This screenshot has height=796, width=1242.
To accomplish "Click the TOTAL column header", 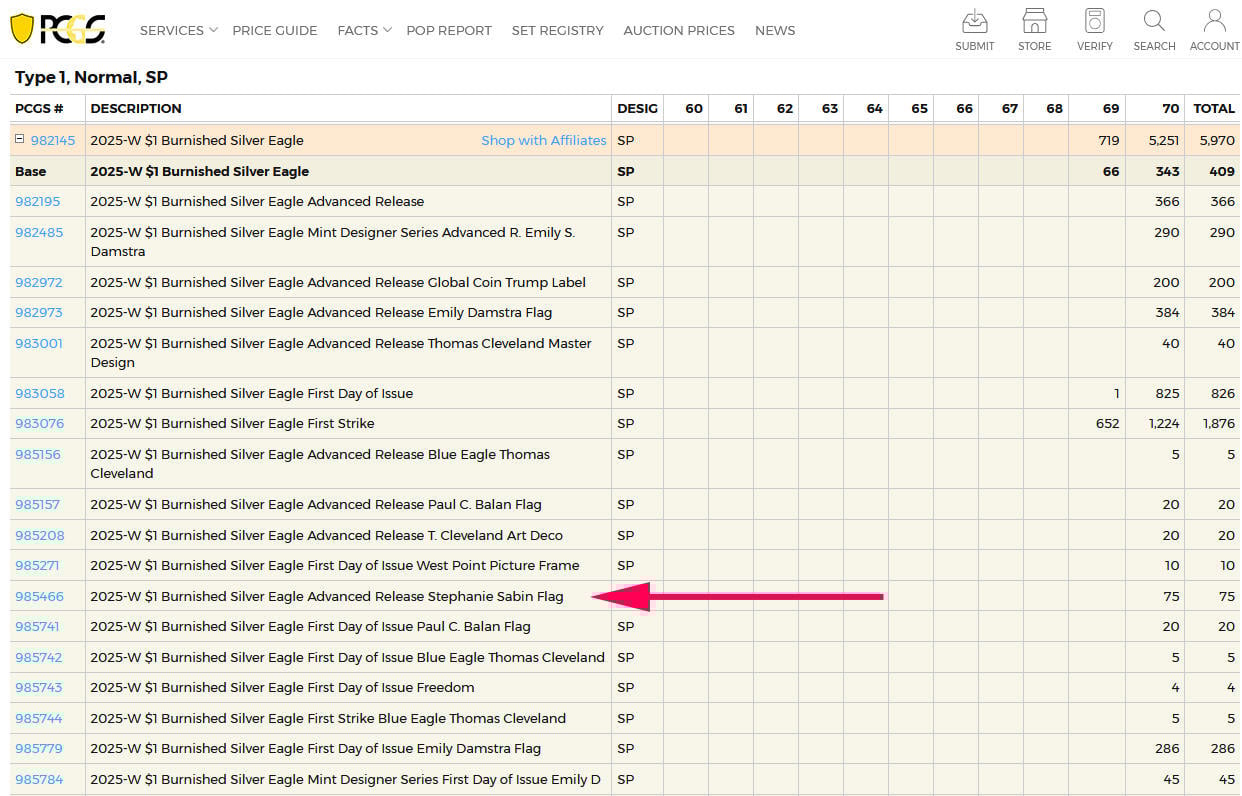I will [x=1214, y=108].
